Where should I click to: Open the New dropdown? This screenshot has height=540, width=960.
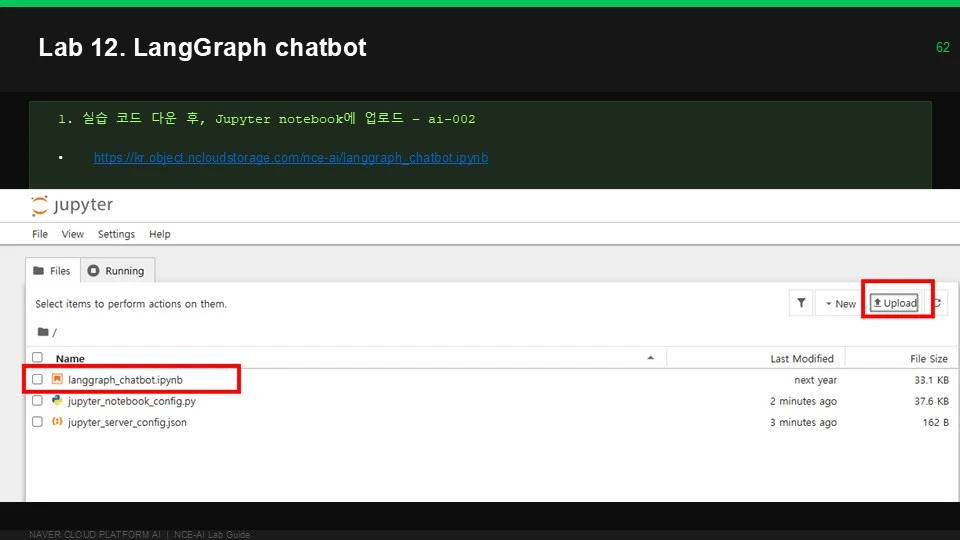coord(841,304)
